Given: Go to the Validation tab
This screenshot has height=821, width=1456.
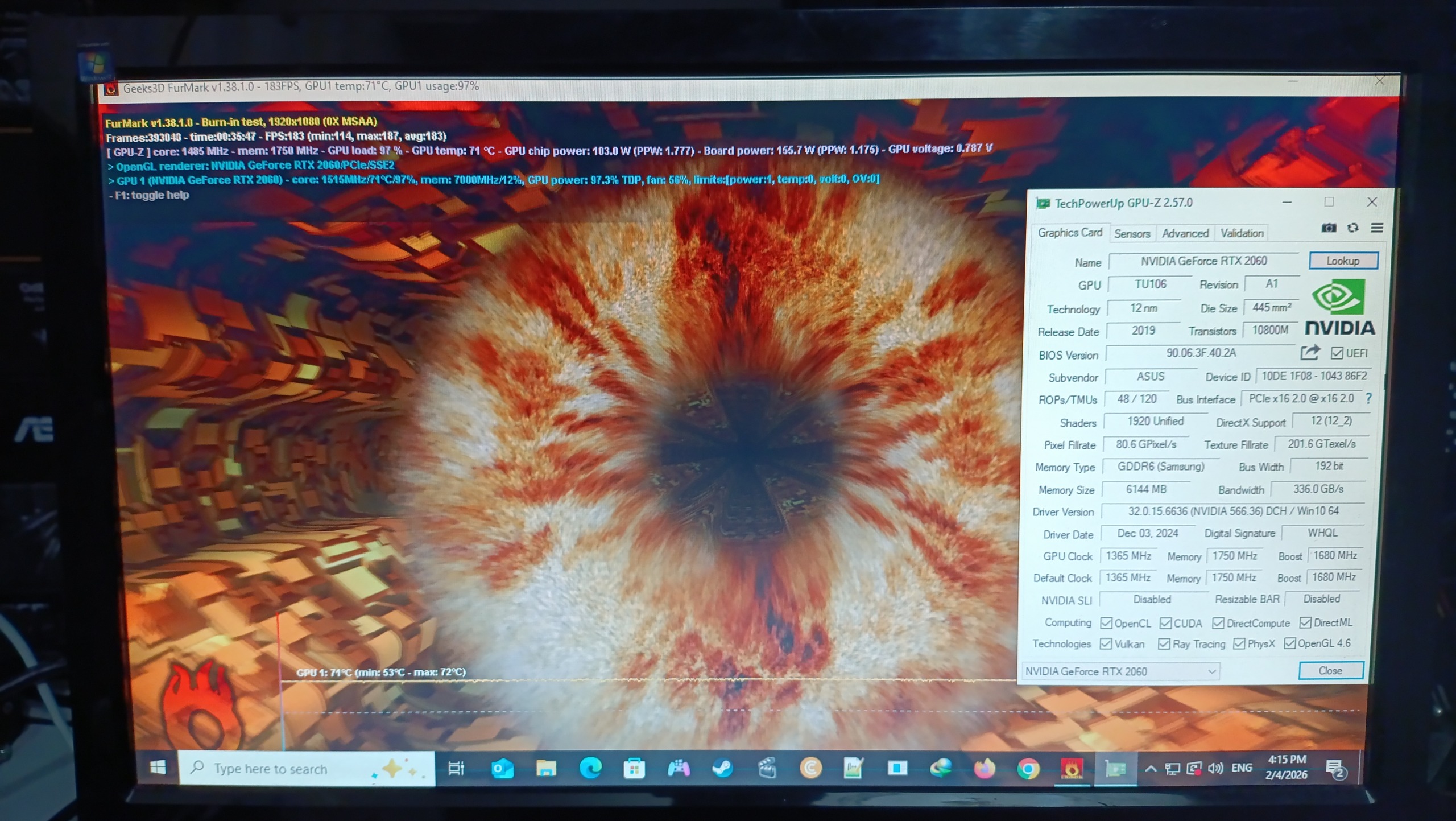Looking at the screenshot, I should (x=1242, y=233).
